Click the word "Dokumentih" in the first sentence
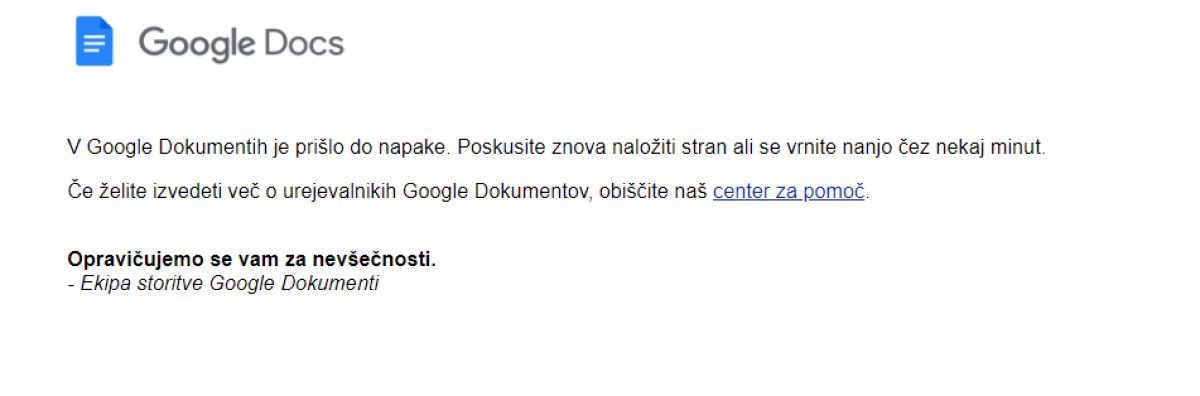1200x396 pixels. point(212,148)
